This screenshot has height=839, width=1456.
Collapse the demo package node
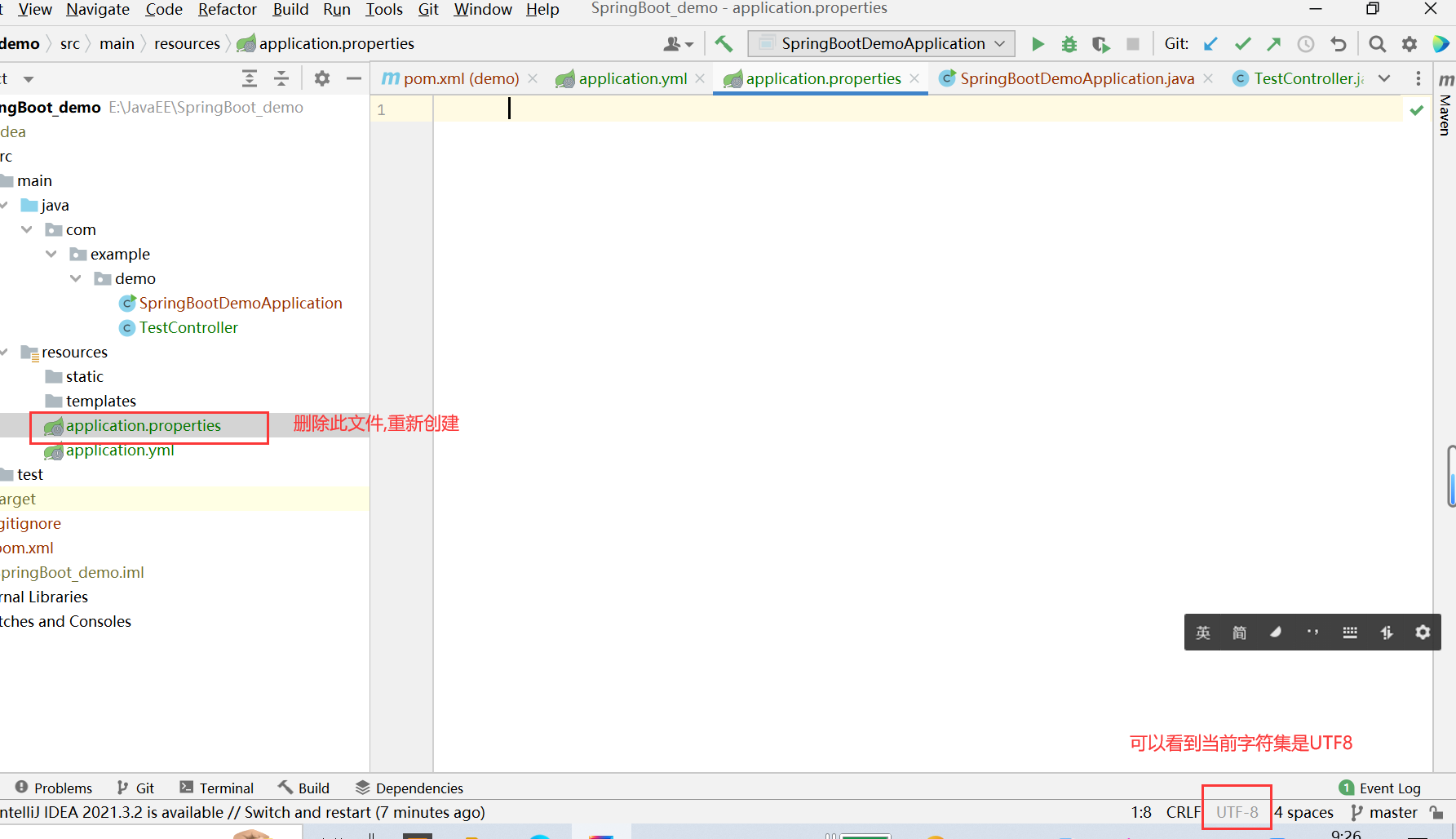pos(76,278)
